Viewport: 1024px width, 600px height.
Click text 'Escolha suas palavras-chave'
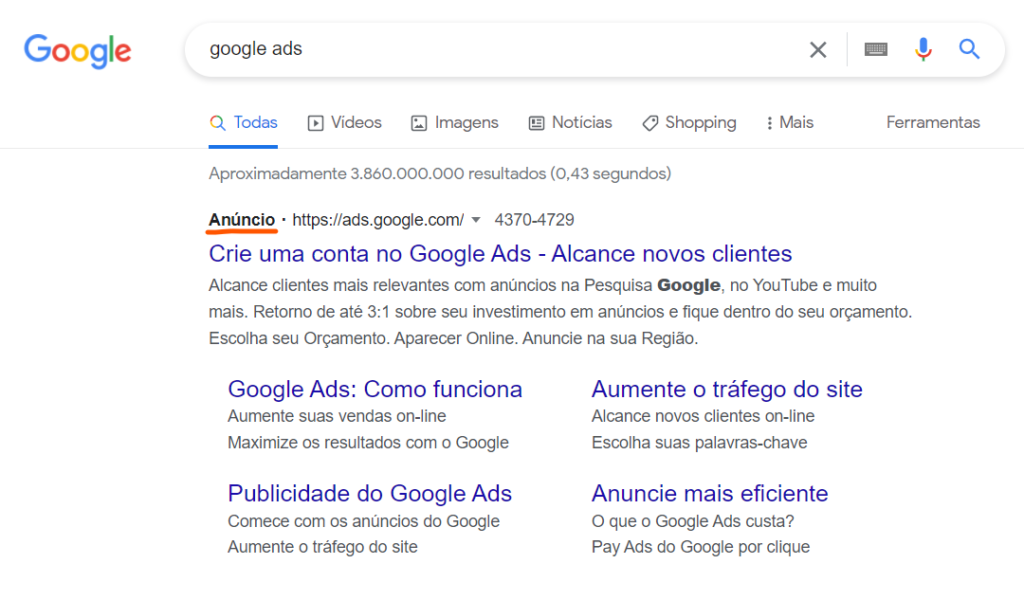699,443
